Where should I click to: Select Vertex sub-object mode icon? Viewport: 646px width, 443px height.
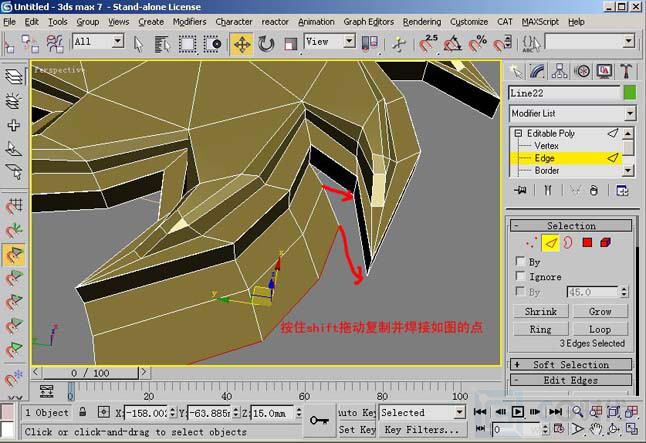[x=531, y=243]
